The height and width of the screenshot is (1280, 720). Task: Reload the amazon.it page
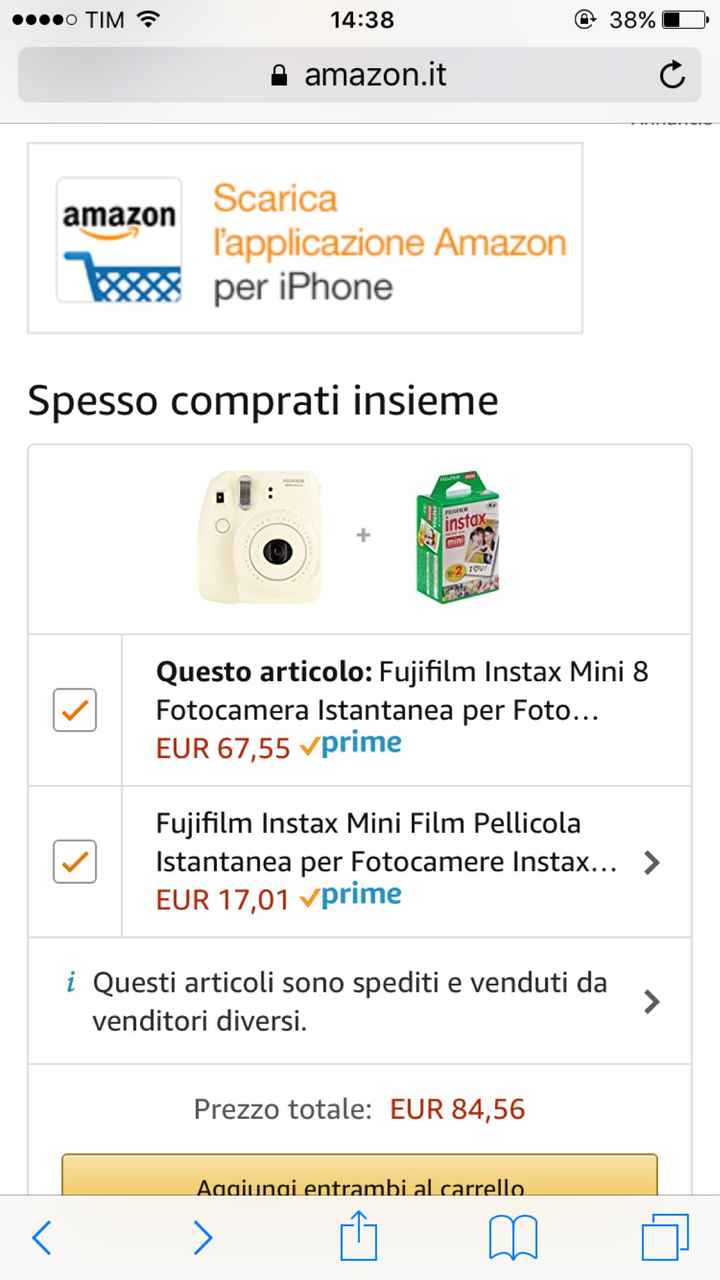(672, 76)
